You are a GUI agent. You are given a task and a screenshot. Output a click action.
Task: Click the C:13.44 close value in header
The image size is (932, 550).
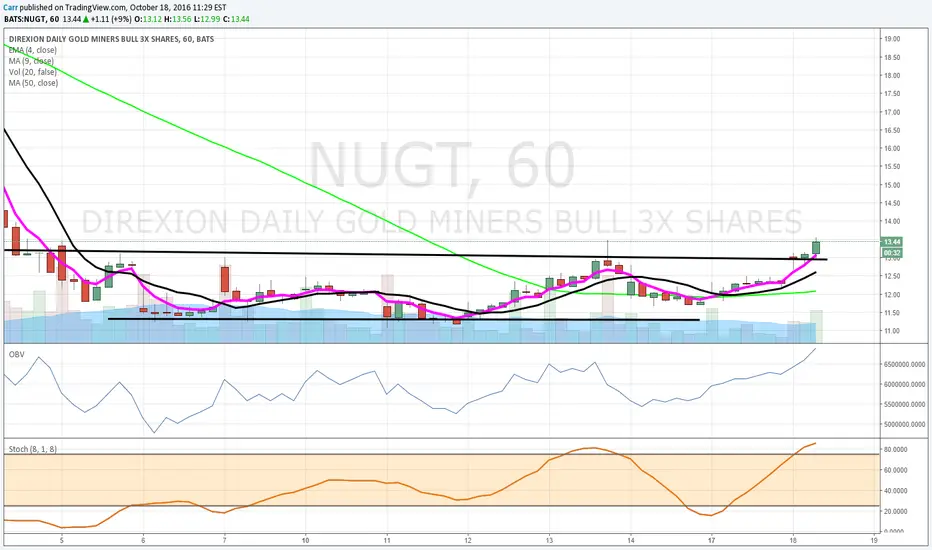coord(236,19)
